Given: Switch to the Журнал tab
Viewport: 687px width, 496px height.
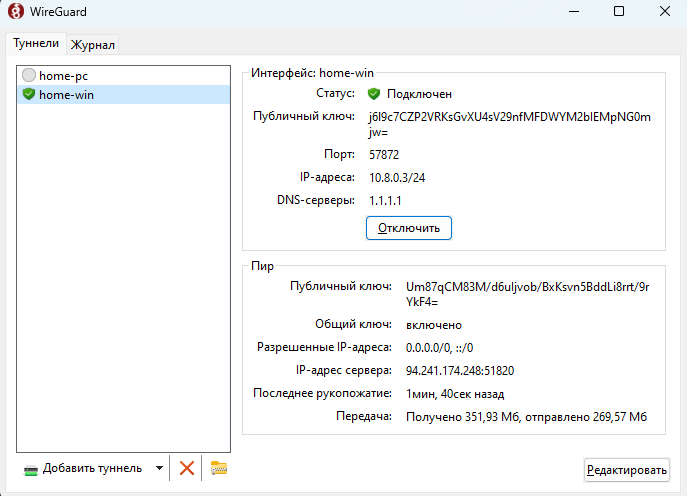Looking at the screenshot, I should click(x=93, y=44).
